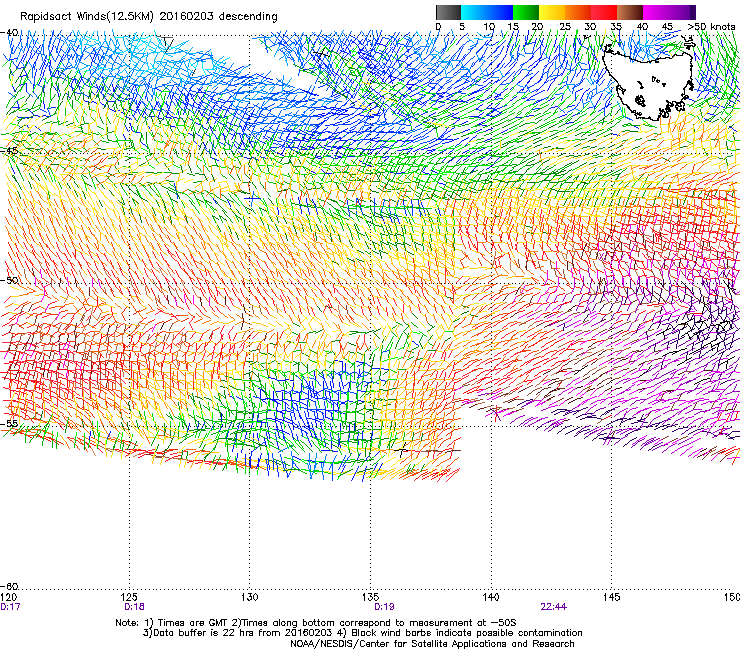Click the 'D:18' purple pass time label
This screenshot has height=650, width=740.
(134, 607)
